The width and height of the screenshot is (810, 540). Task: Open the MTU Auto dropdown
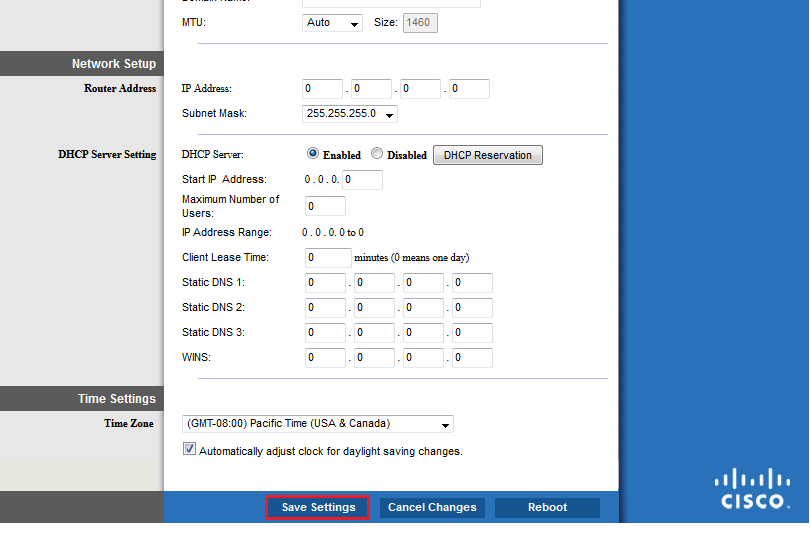[x=332, y=23]
